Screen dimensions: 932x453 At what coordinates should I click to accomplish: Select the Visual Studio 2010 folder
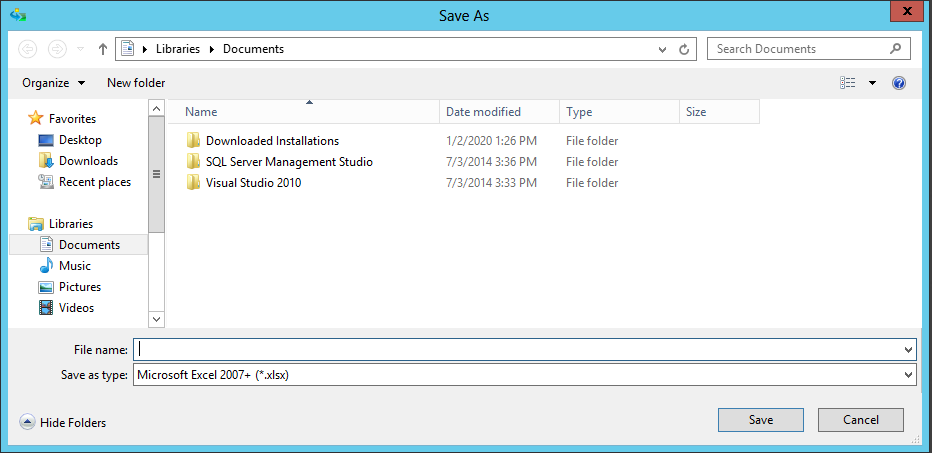(x=253, y=183)
